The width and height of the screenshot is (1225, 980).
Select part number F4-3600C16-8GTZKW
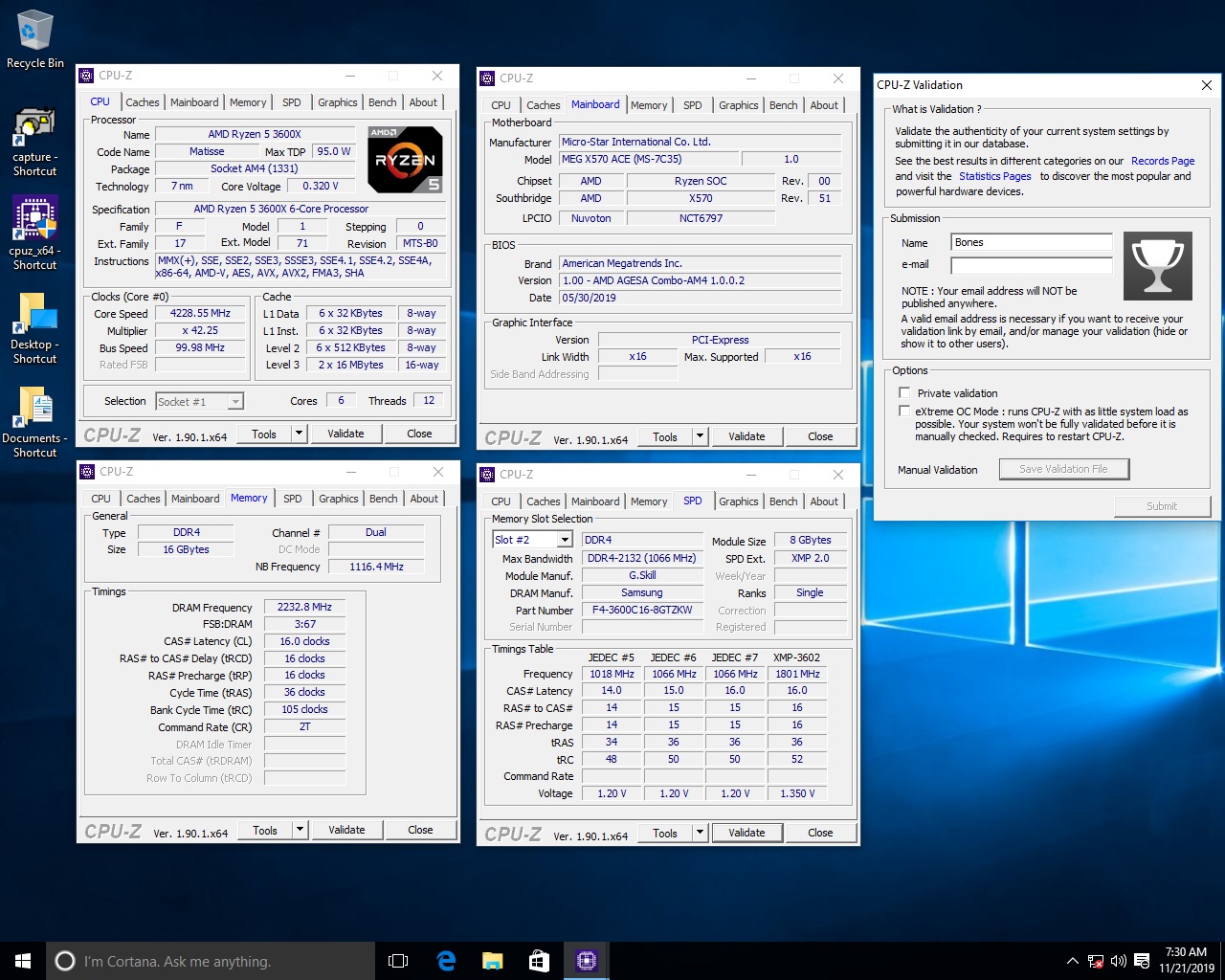(642, 610)
